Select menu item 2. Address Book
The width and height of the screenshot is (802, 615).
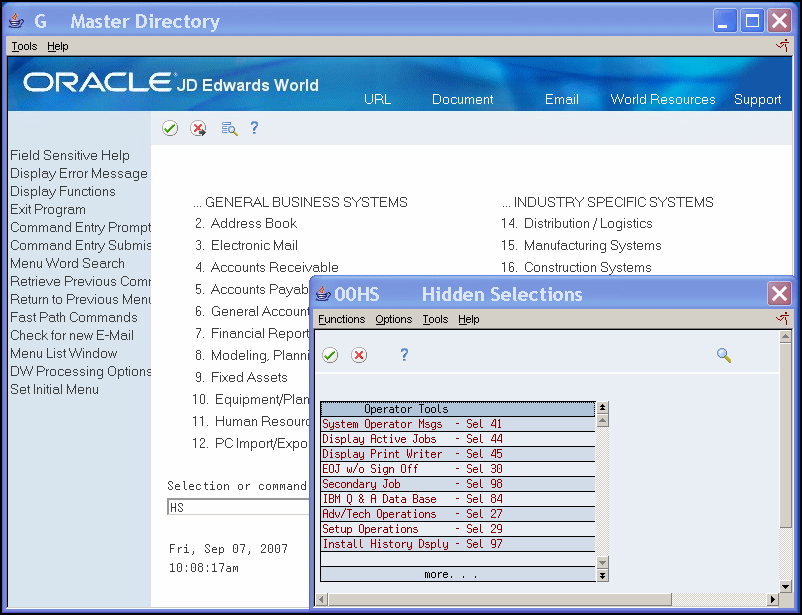tap(246, 224)
